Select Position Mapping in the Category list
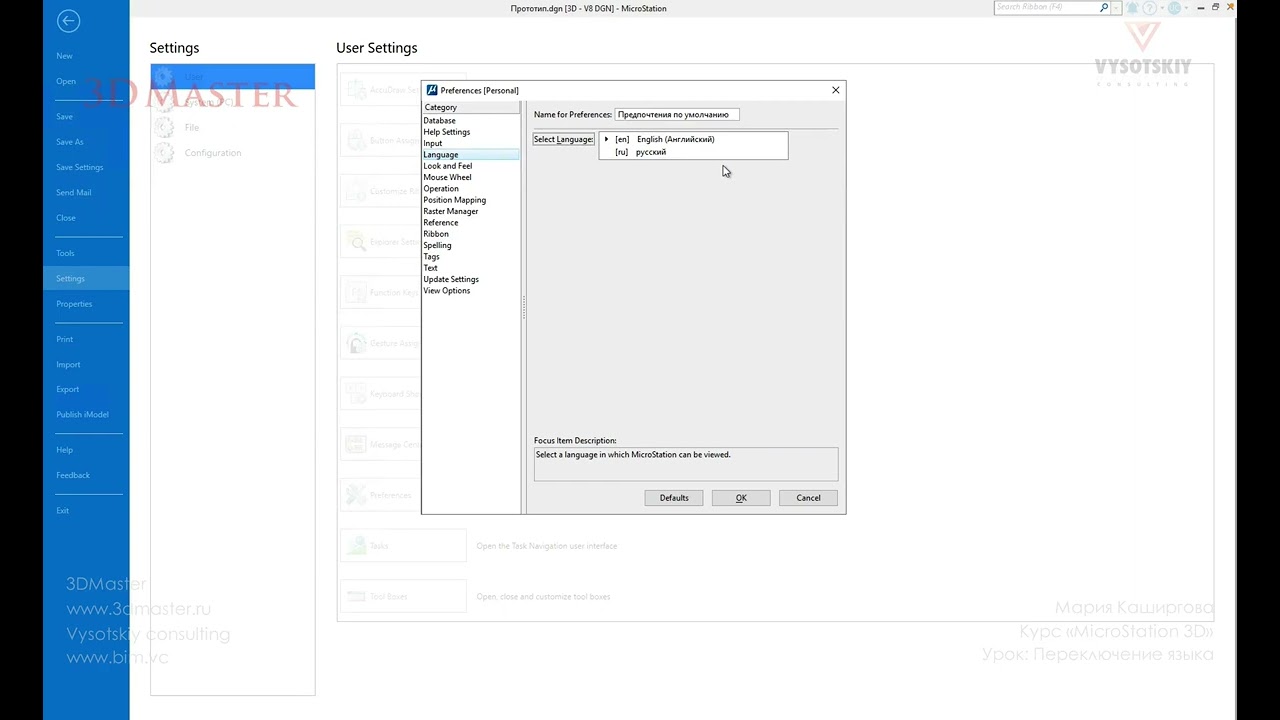 [471, 200]
